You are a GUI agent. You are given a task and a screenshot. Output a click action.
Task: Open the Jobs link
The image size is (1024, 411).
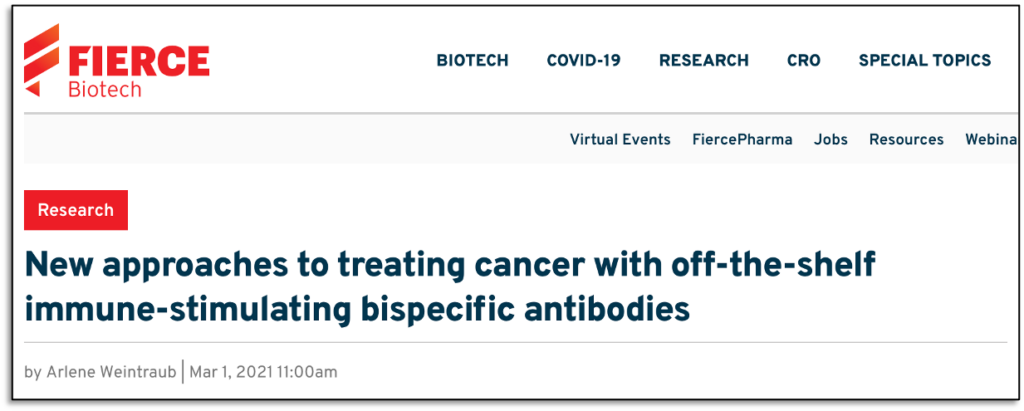830,140
